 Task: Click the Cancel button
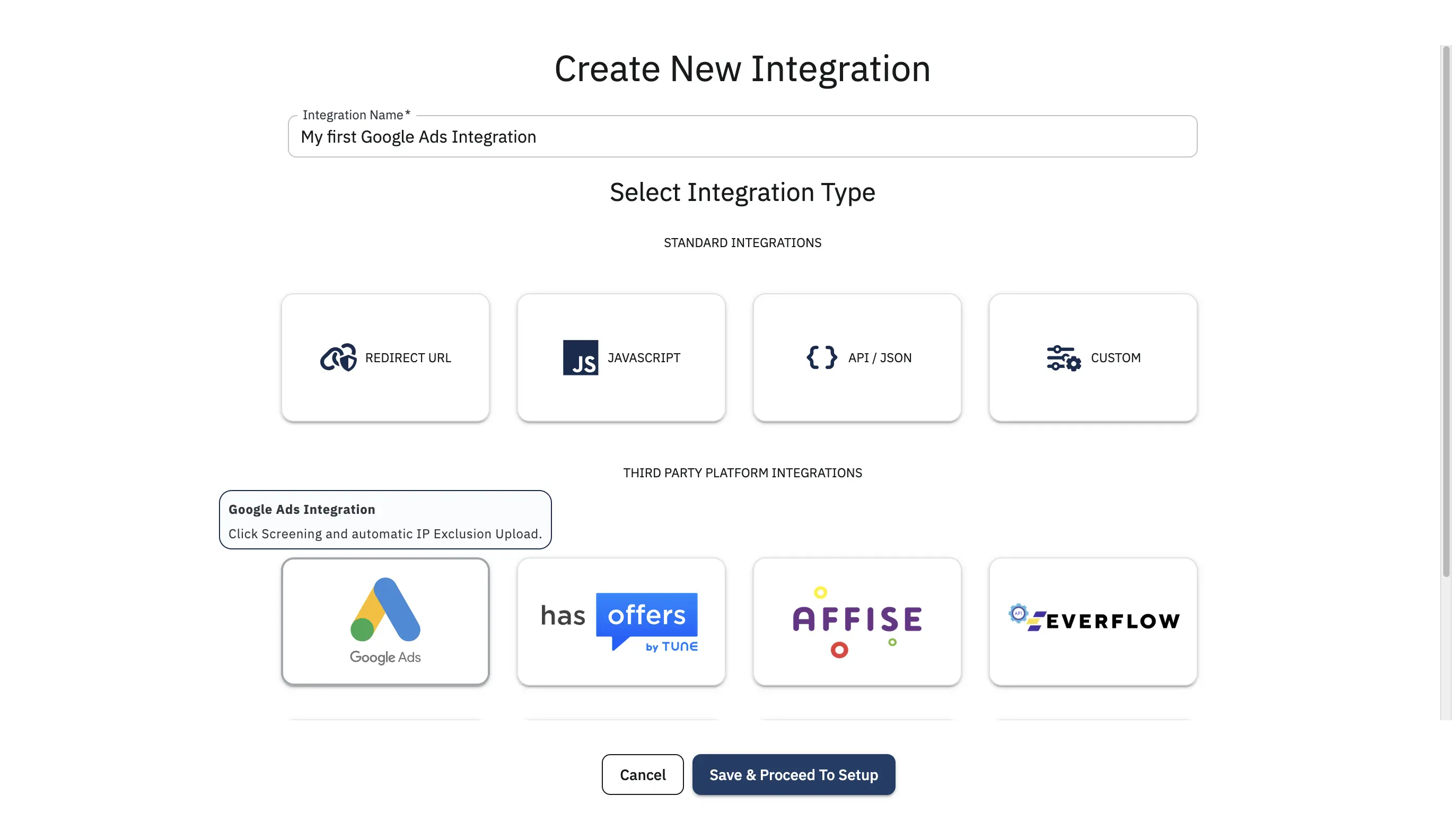(x=642, y=774)
